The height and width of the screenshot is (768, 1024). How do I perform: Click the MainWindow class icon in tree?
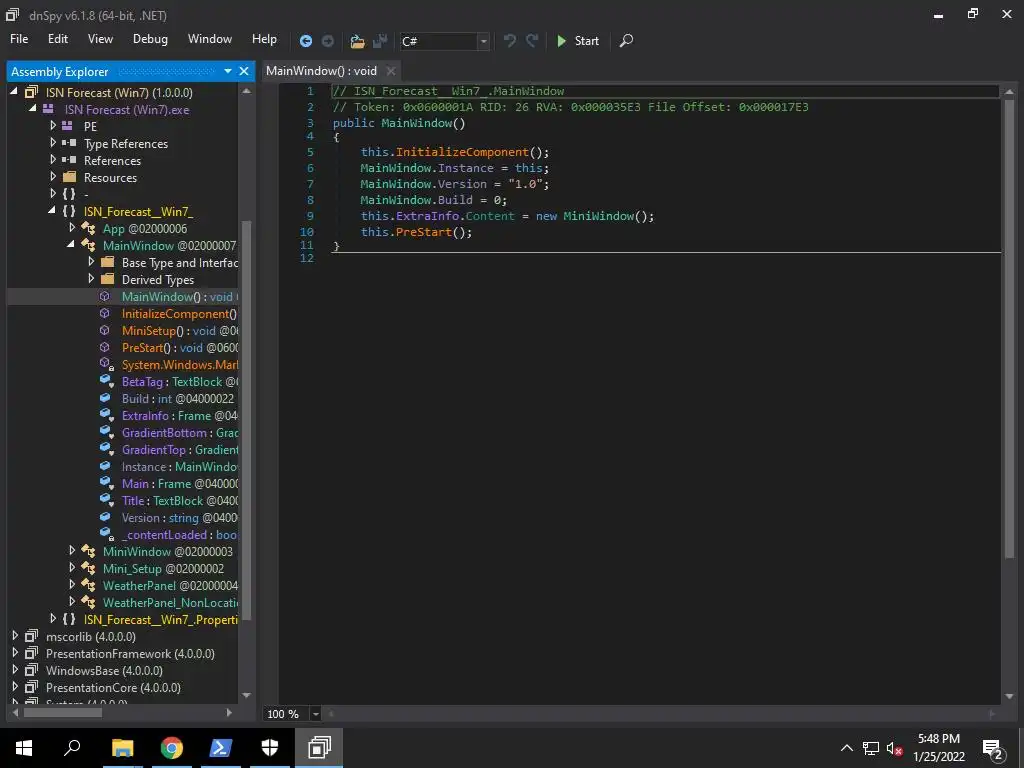[88, 245]
